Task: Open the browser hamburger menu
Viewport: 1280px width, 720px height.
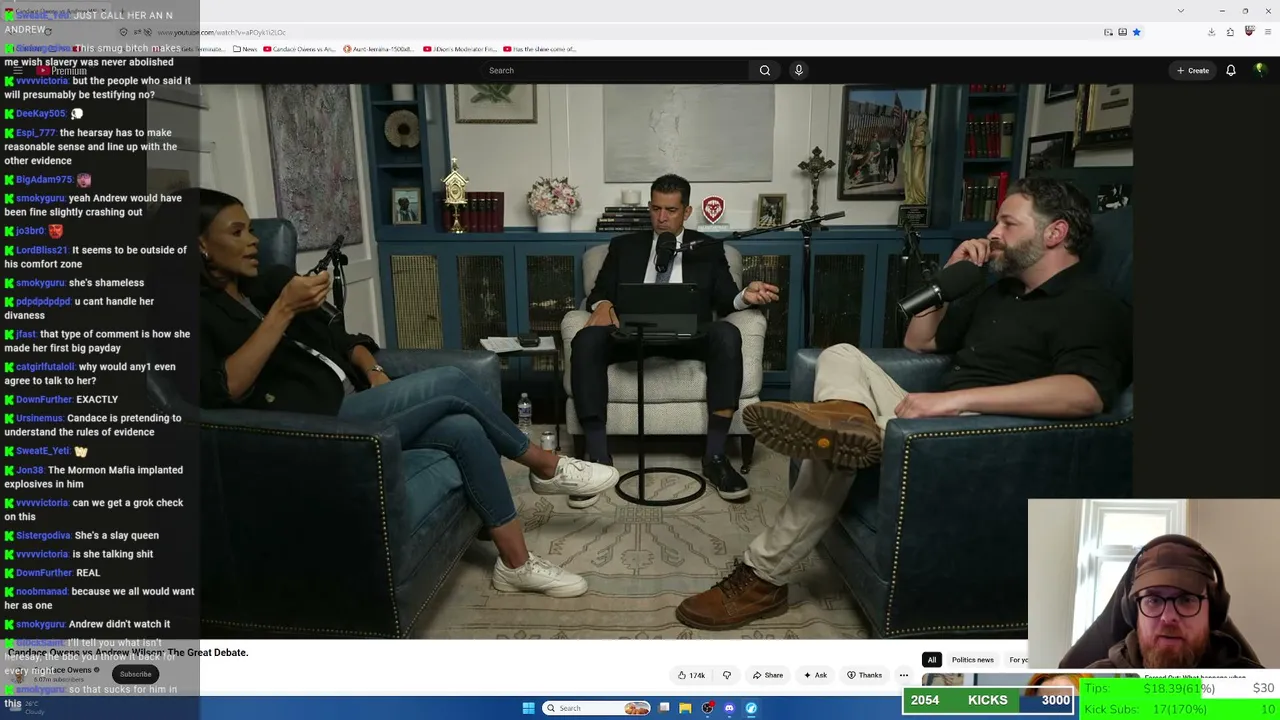Action: pos(1267,32)
